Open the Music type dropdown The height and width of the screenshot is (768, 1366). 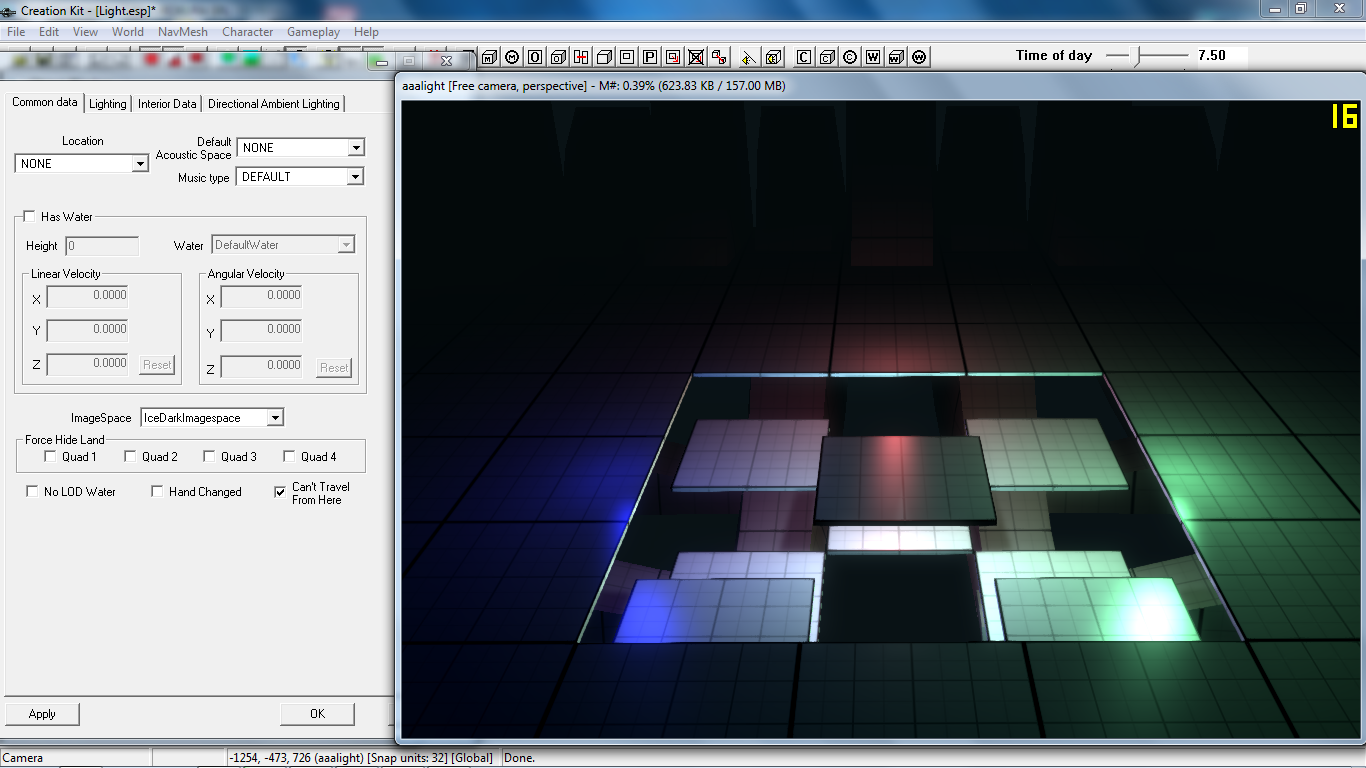(354, 177)
